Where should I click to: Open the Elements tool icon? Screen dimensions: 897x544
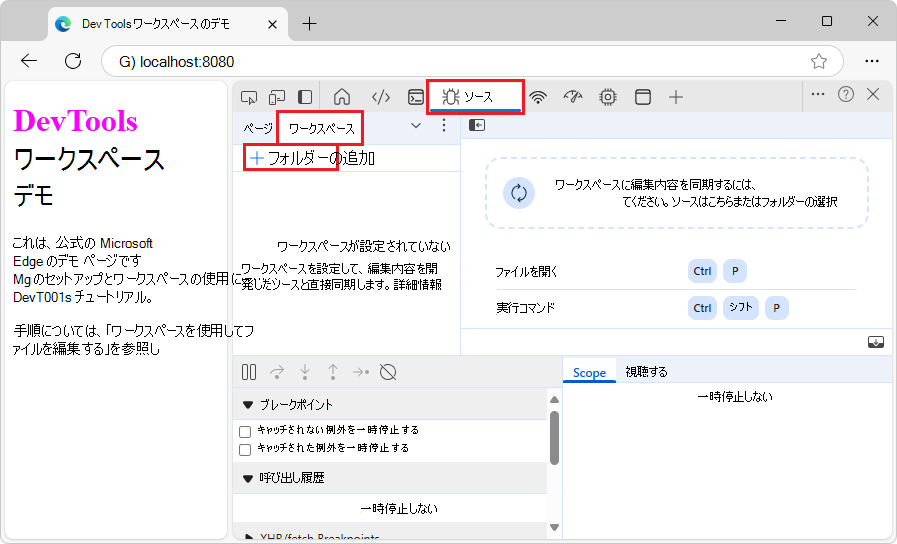click(x=381, y=97)
